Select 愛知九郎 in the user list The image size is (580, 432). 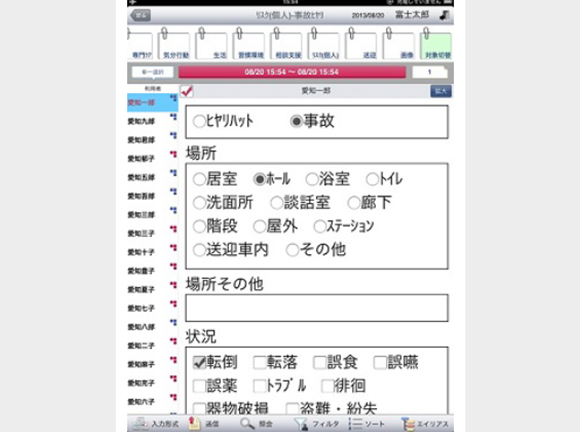tap(141, 121)
